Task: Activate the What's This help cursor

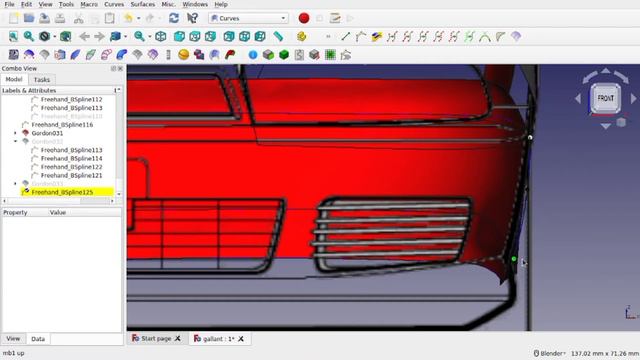Action: (192, 18)
